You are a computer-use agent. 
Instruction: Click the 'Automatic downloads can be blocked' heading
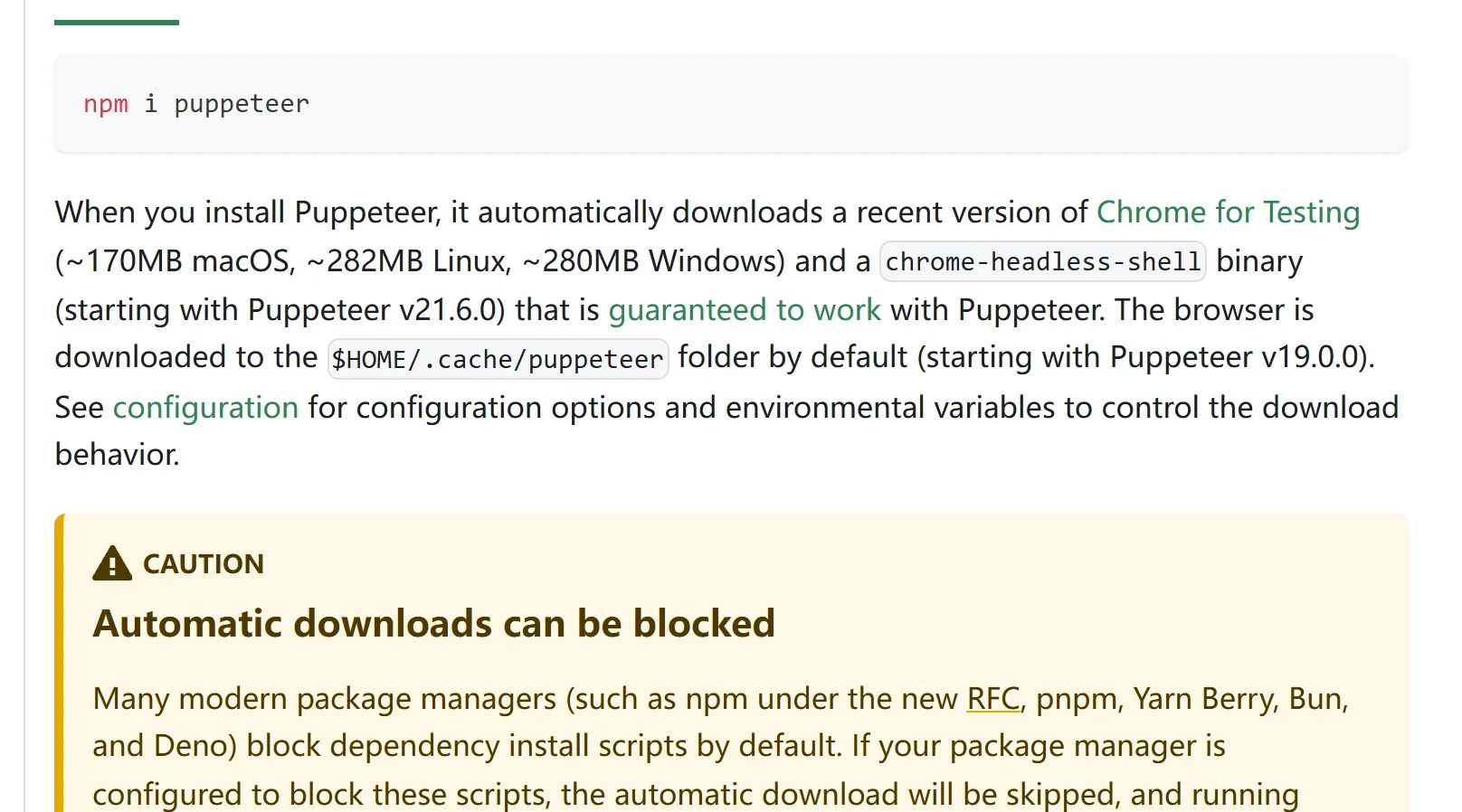point(434,624)
